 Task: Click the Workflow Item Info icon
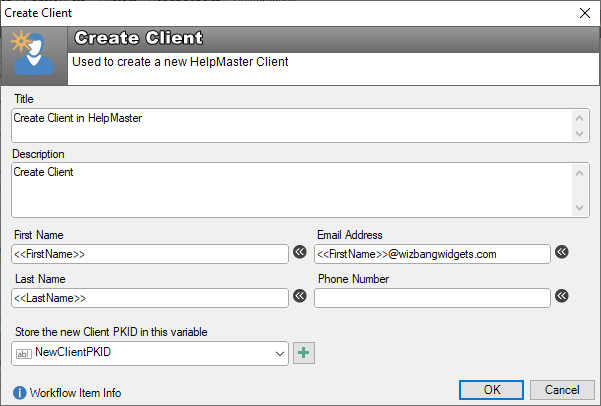pos(20,393)
